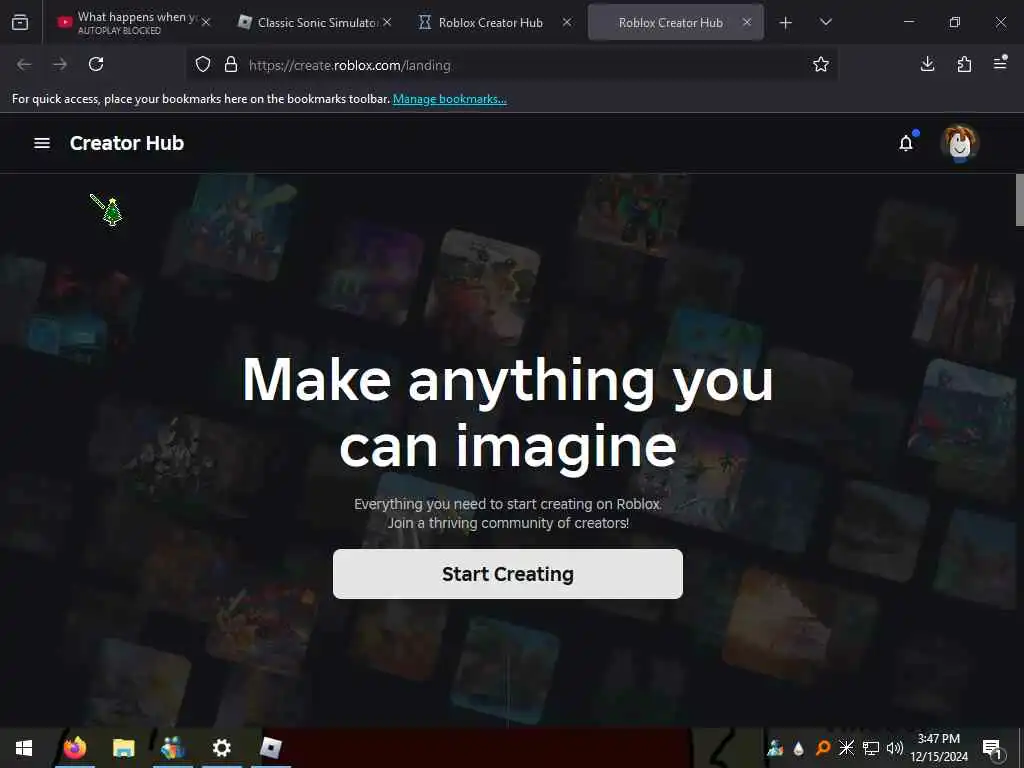Click the small figure icon left of the water drop
This screenshot has width=1024, height=768.
click(775, 748)
